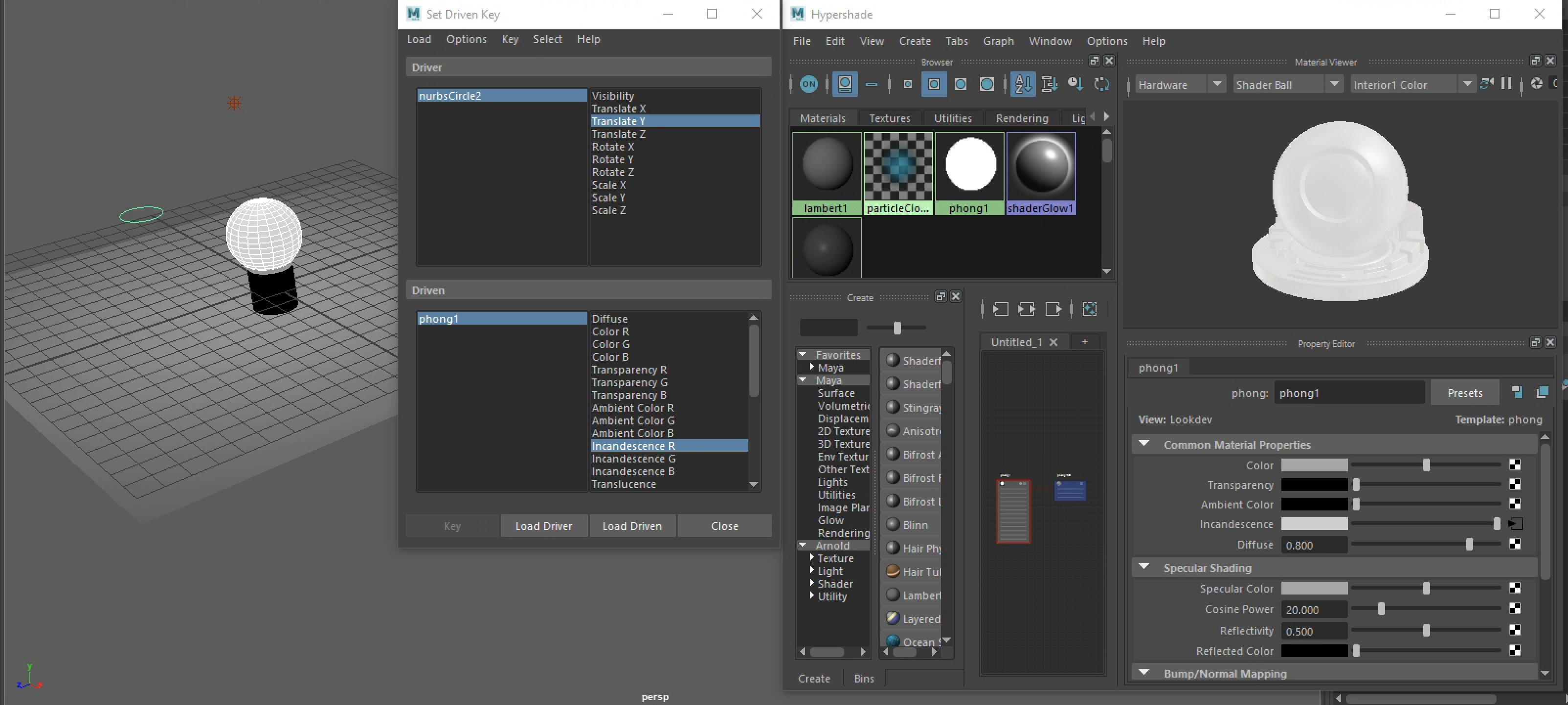Click the input connections graph icon
Image resolution: width=1568 pixels, height=705 pixels.
pos(1000,309)
